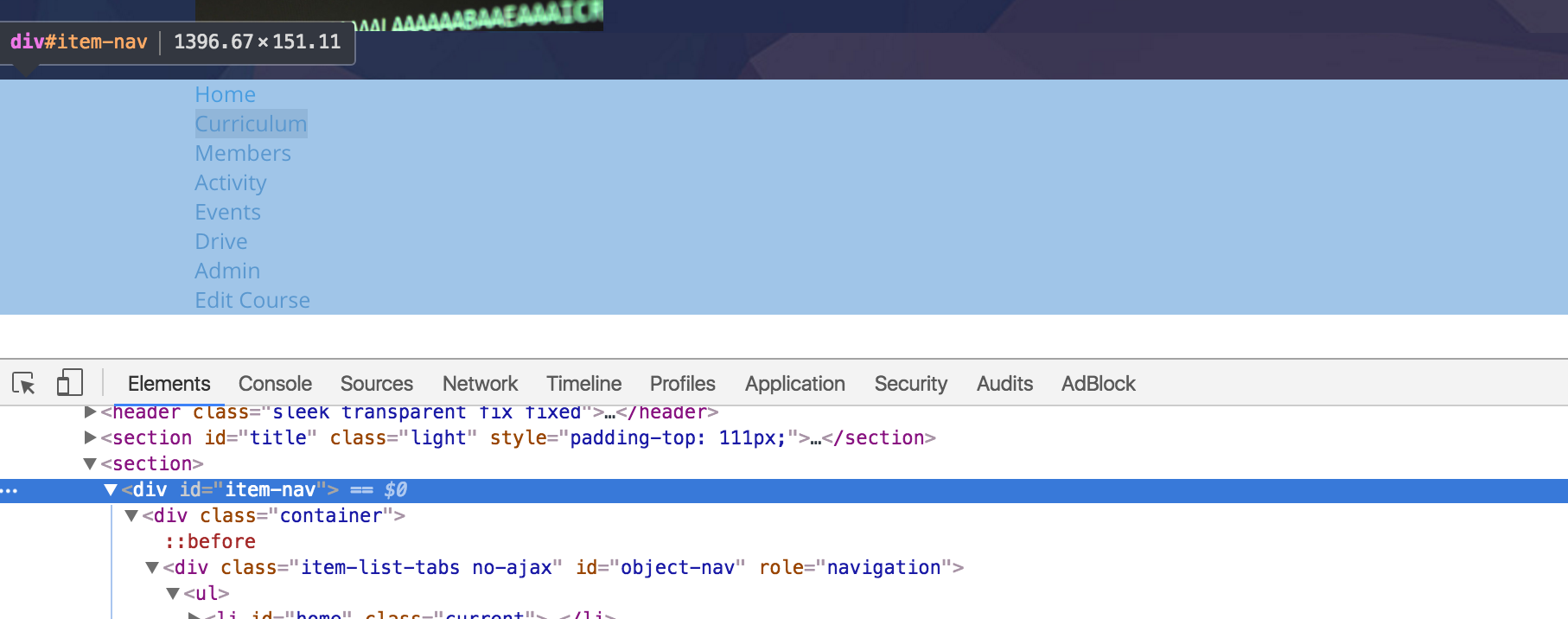Go to the Home nav link
The image size is (1568, 619).
[225, 94]
